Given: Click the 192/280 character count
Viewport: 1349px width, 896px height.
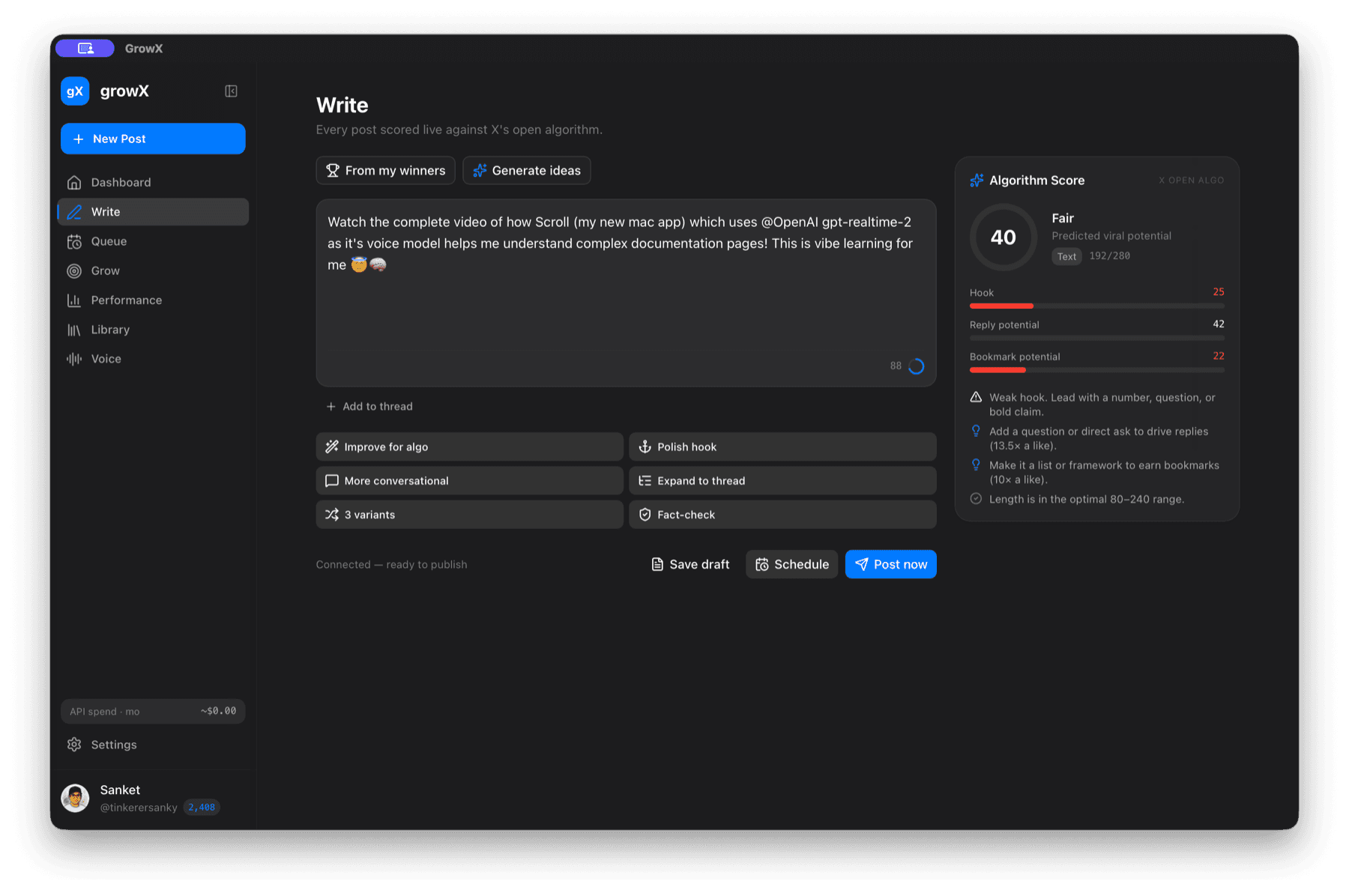Looking at the screenshot, I should [1109, 256].
